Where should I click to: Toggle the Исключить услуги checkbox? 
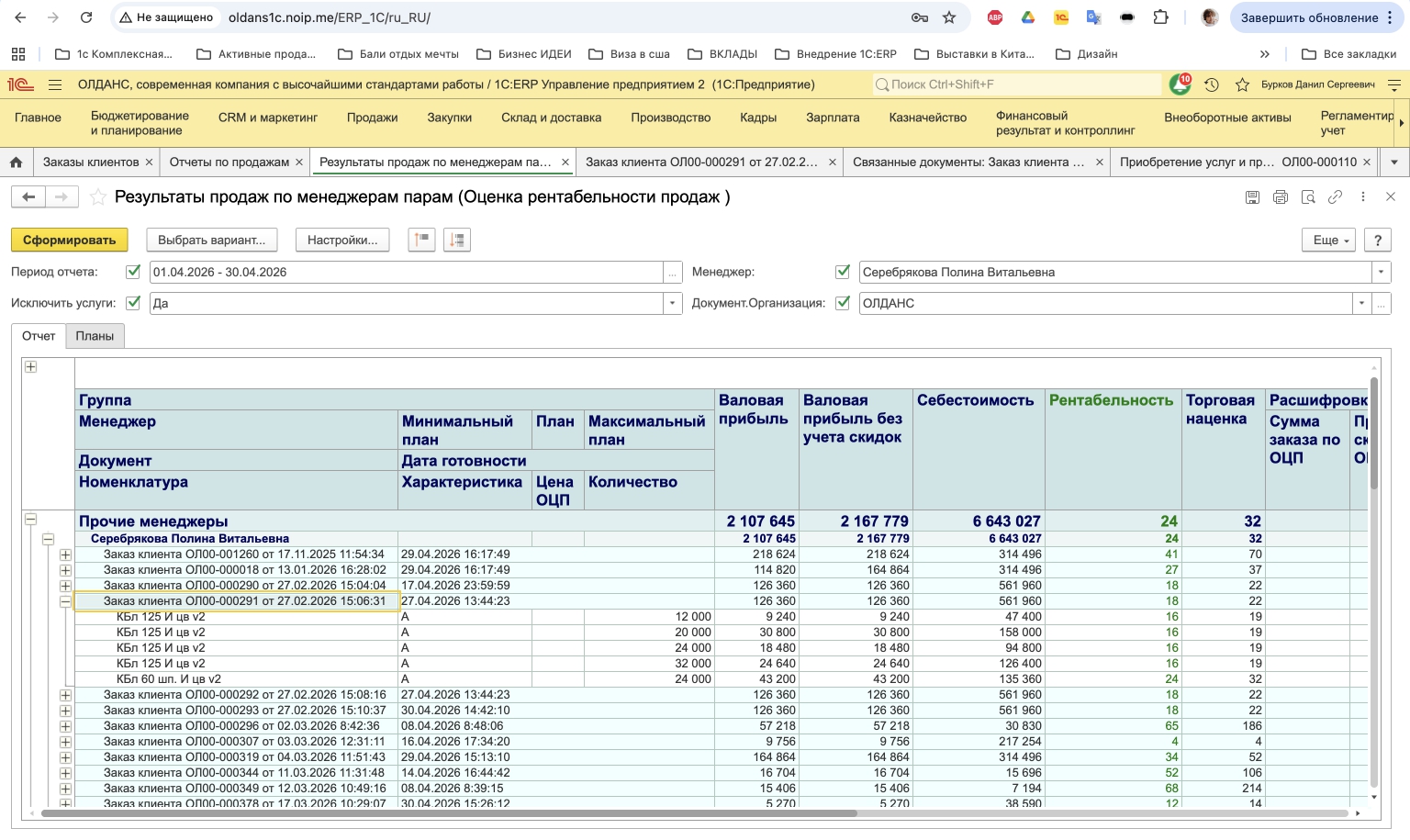click(133, 303)
